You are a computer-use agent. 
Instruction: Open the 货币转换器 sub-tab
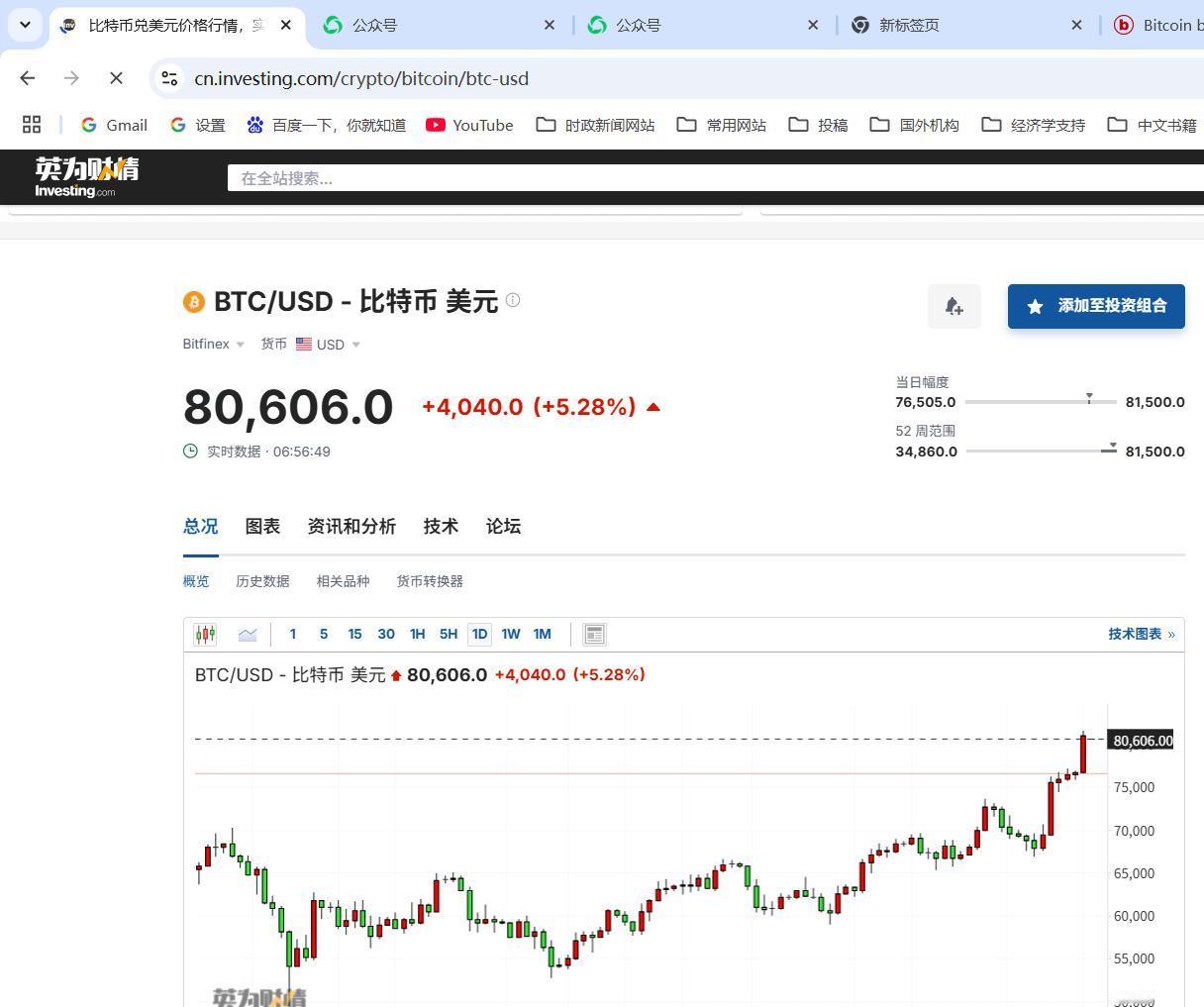pos(430,581)
